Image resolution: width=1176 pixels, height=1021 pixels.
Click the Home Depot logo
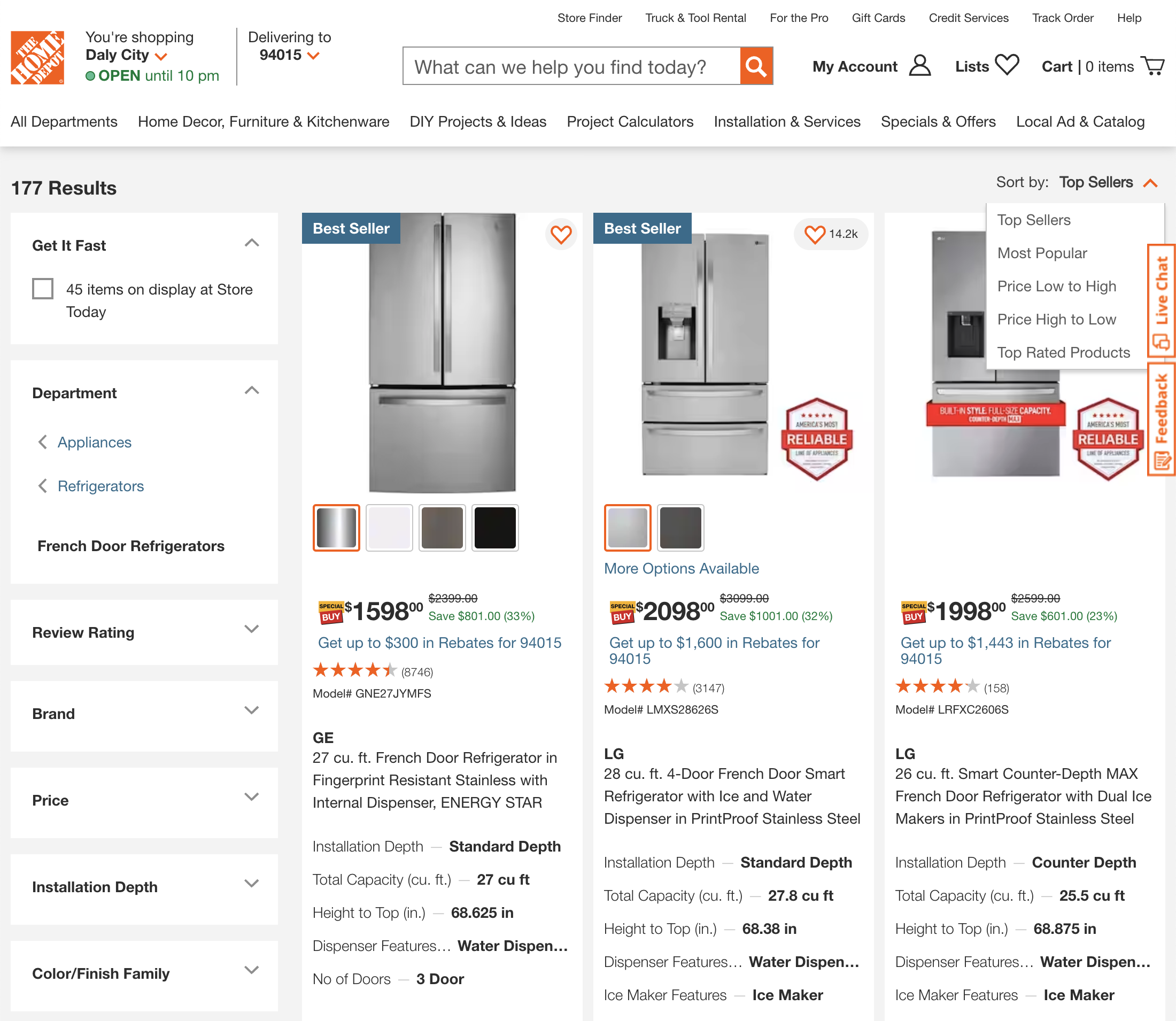click(x=37, y=57)
